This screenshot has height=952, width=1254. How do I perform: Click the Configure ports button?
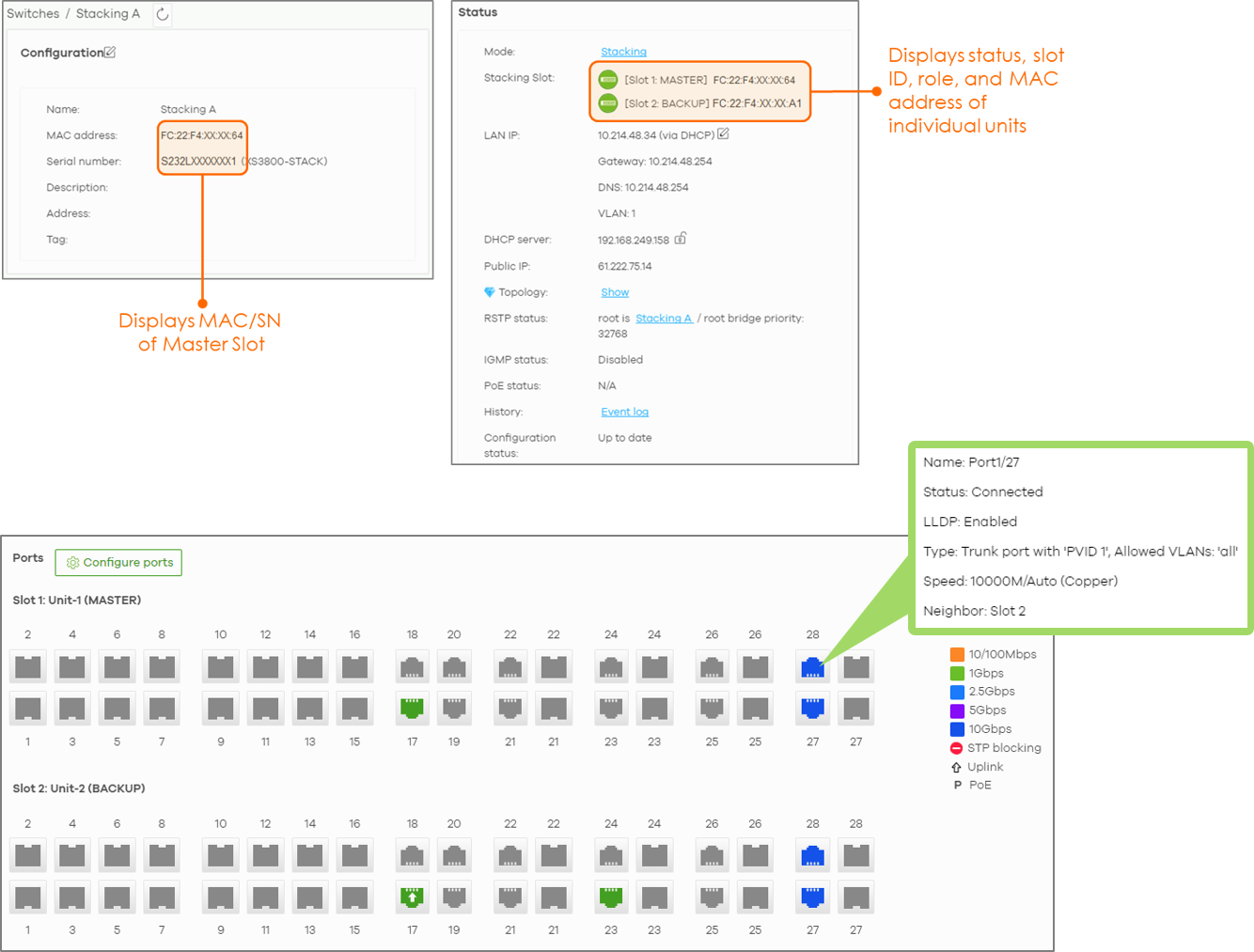click(x=118, y=562)
